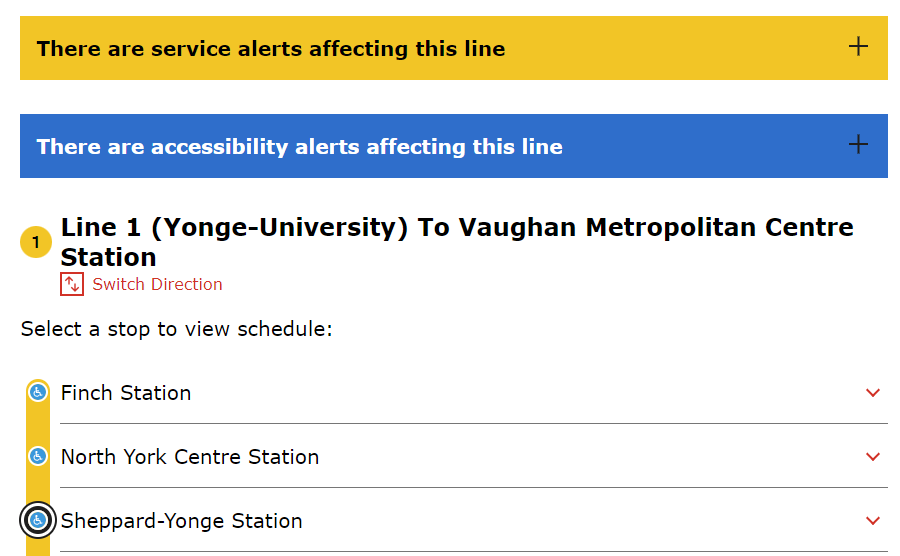
Task: Click the red Switch Direction arrows icon
Action: (72, 284)
